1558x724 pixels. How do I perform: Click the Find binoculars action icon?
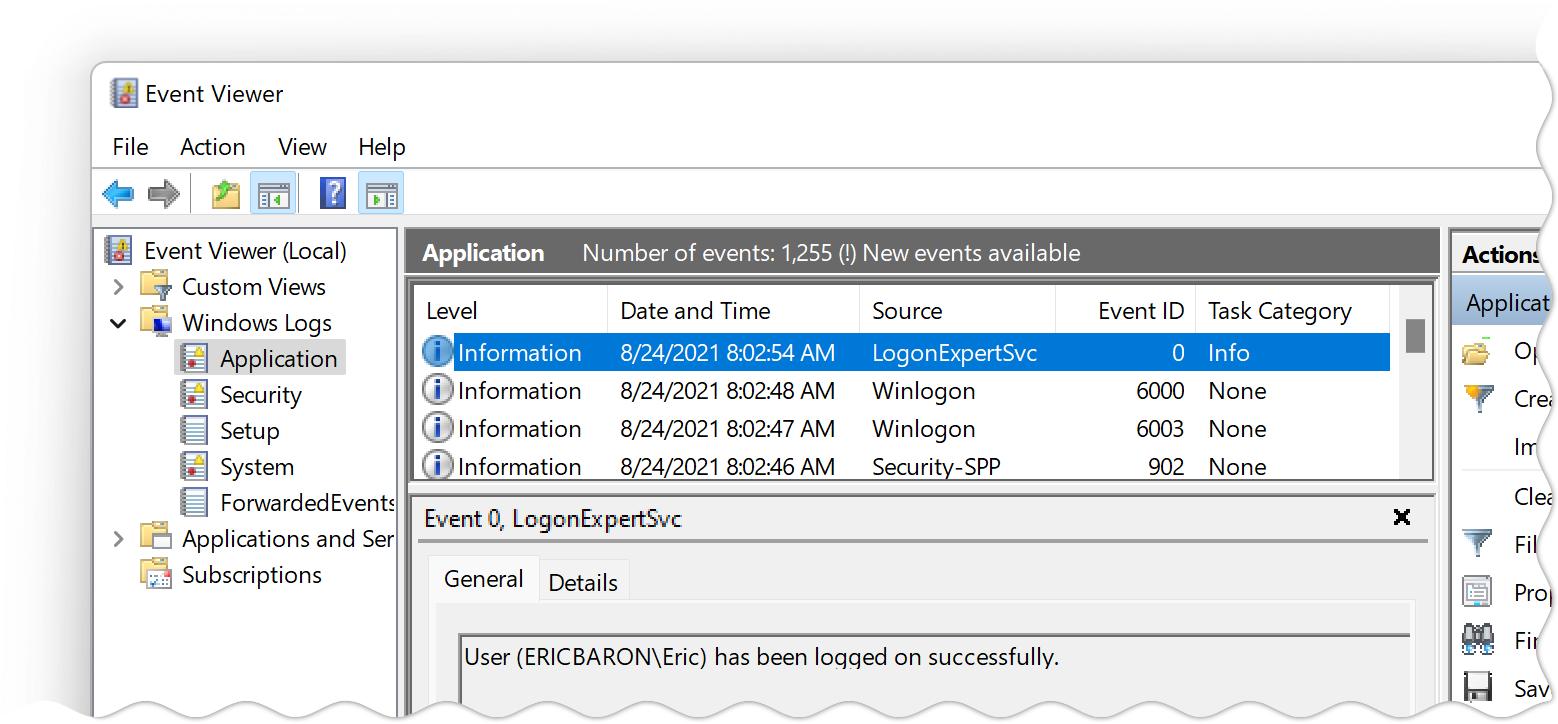point(1477,639)
